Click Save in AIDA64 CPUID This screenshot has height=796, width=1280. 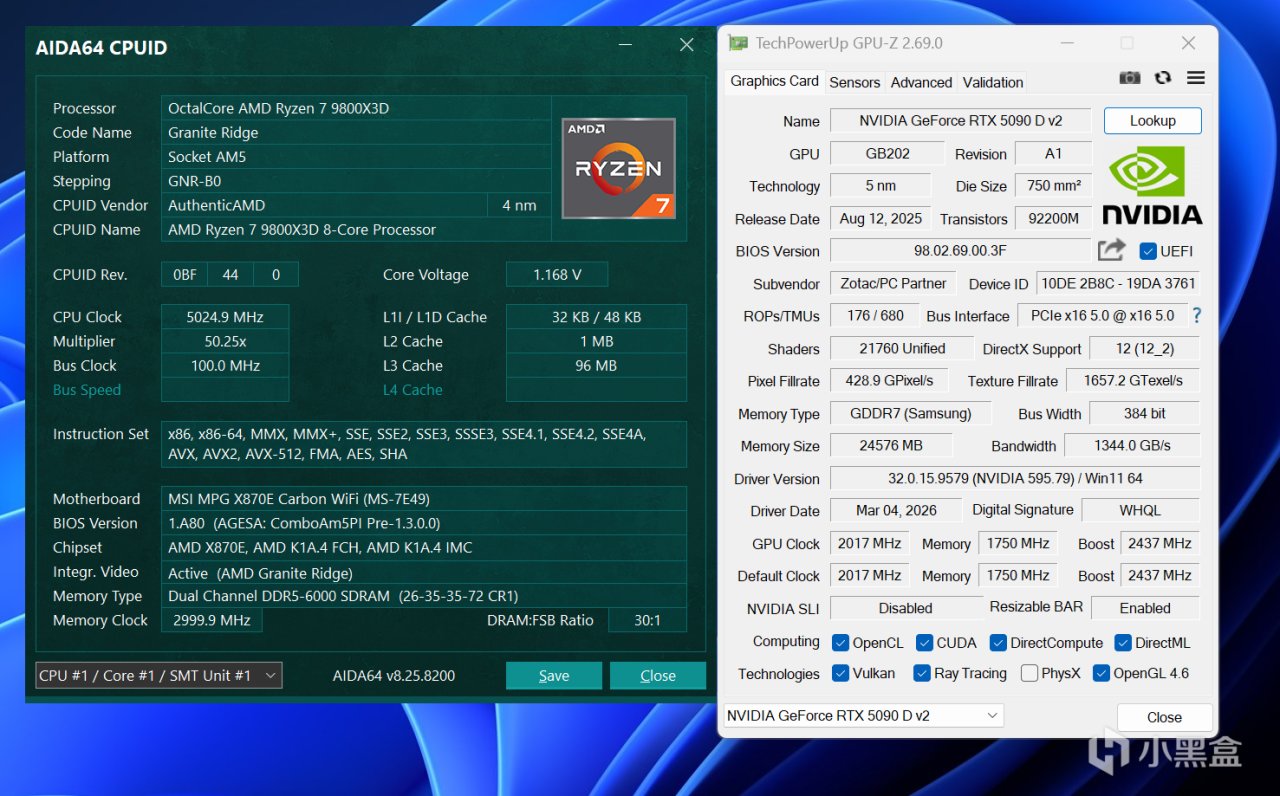coord(554,675)
